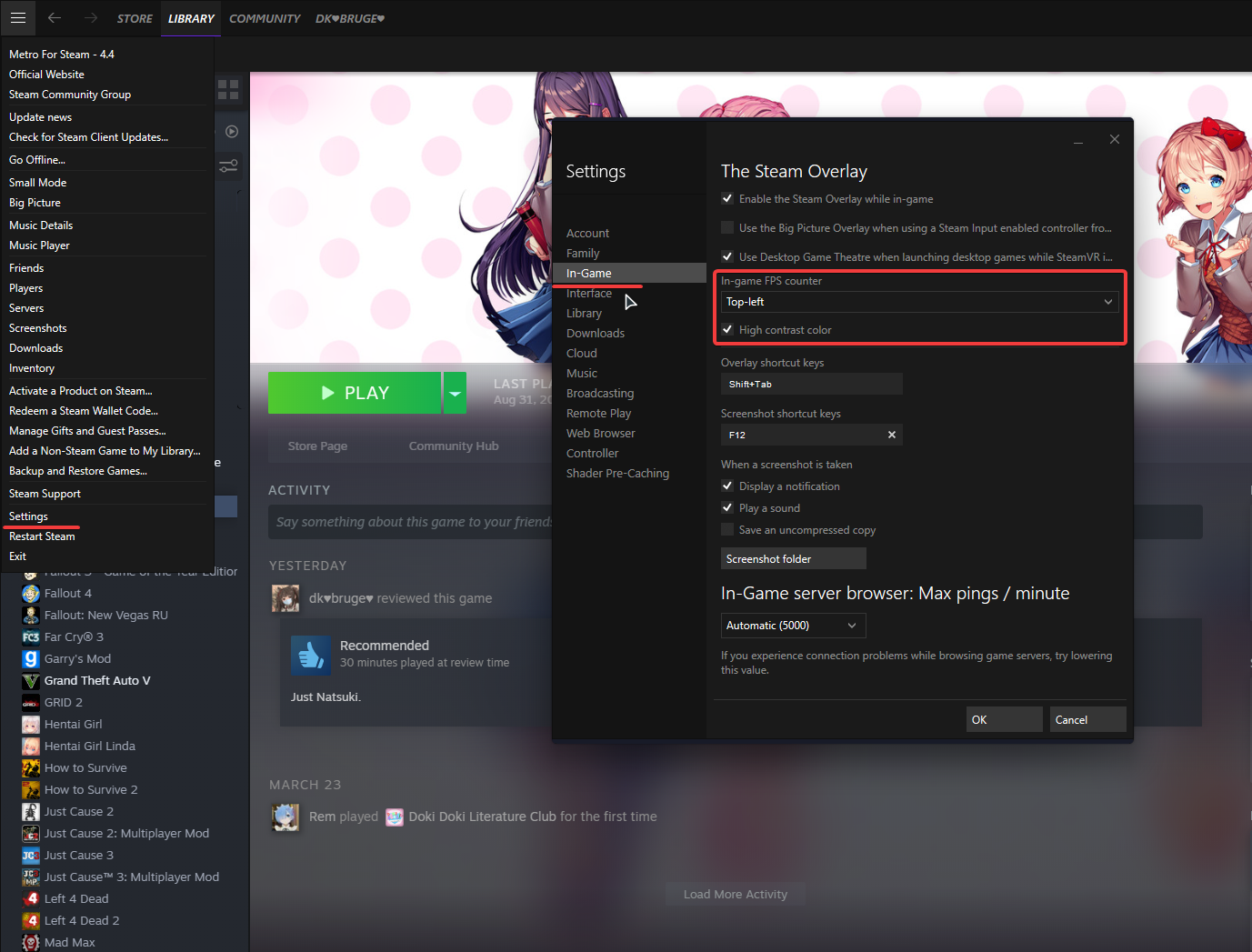Click dk♥bruge♥ avatar beside the review

285,598
